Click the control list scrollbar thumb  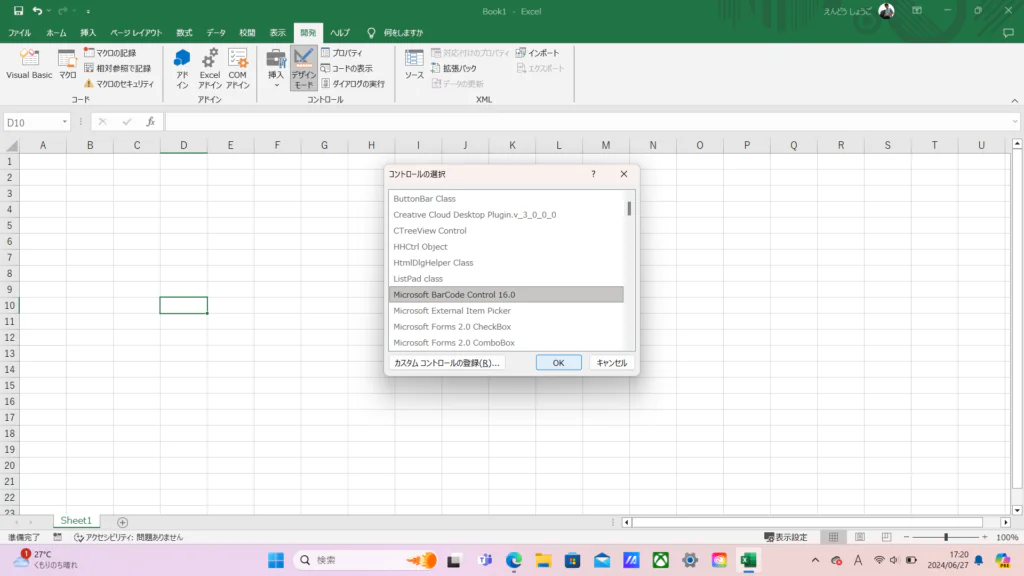pos(629,208)
